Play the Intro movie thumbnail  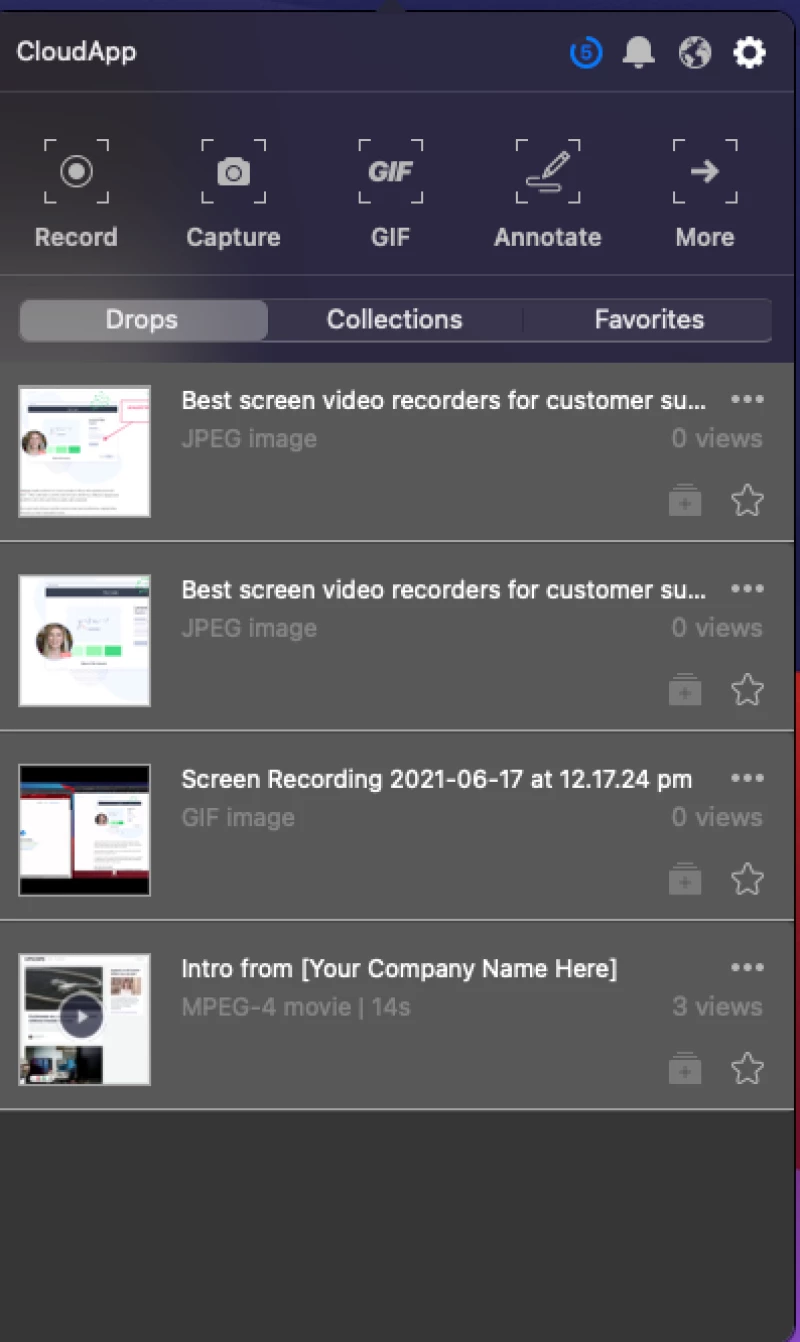[82, 1018]
